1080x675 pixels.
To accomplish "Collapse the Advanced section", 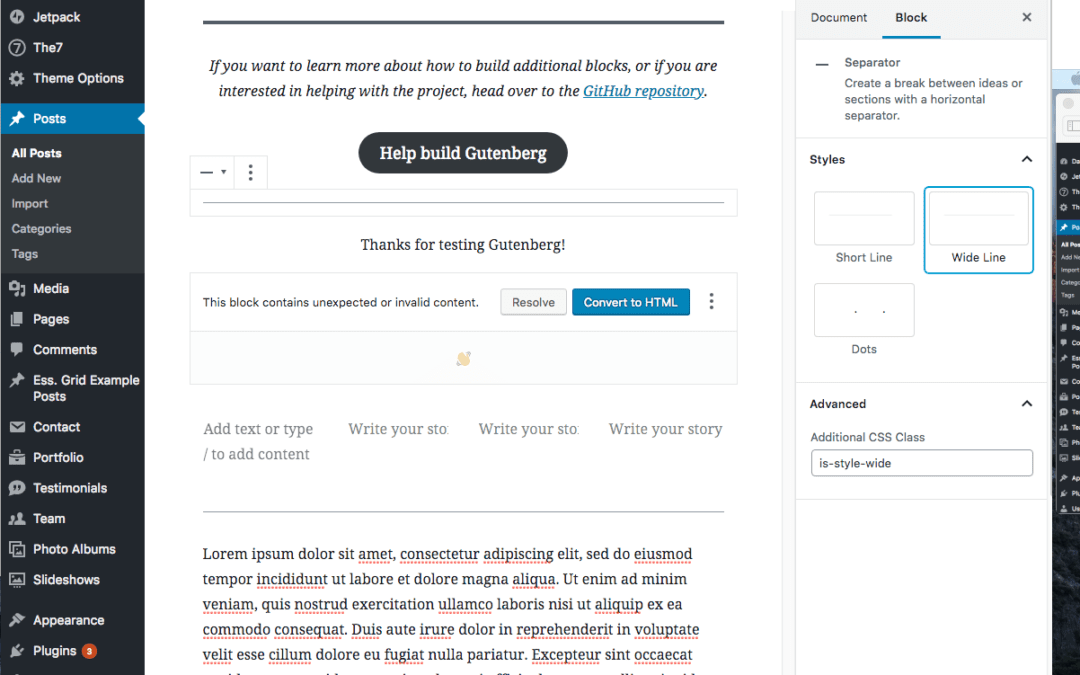I will tap(1025, 404).
